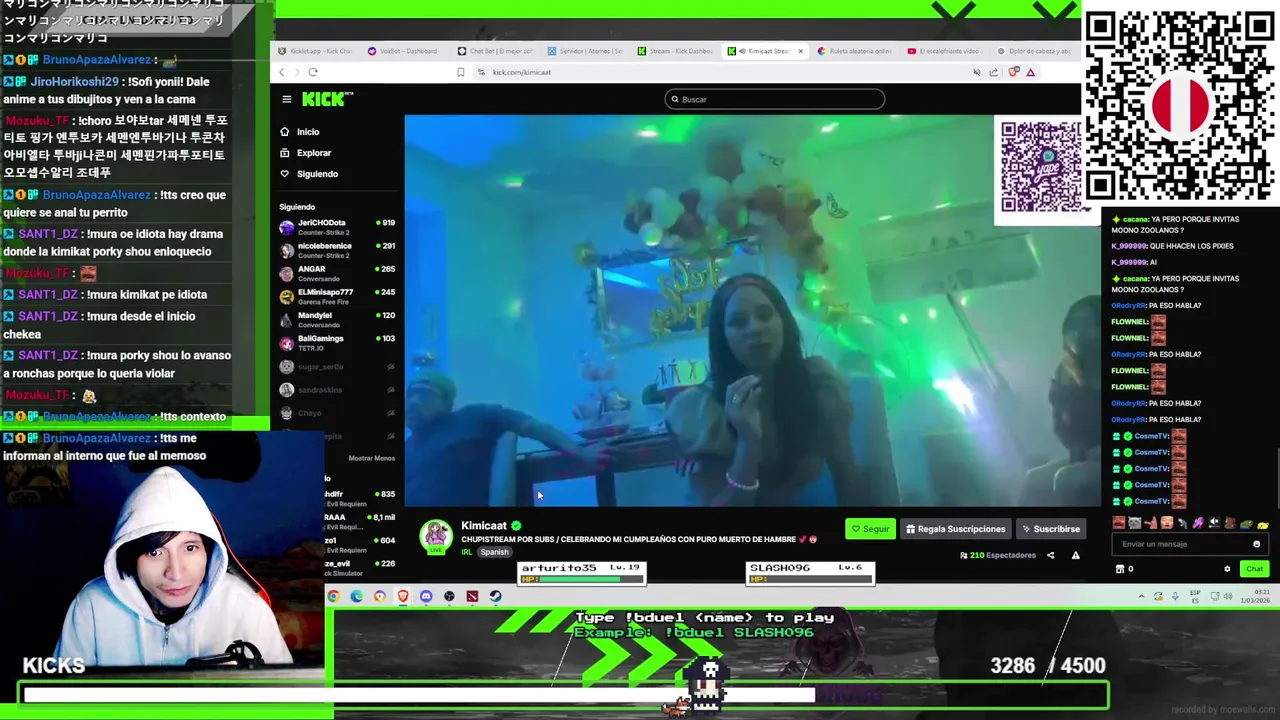Screen dimensions: 1280x720
Task: Open Steam from the taskbar
Action: 495,596
